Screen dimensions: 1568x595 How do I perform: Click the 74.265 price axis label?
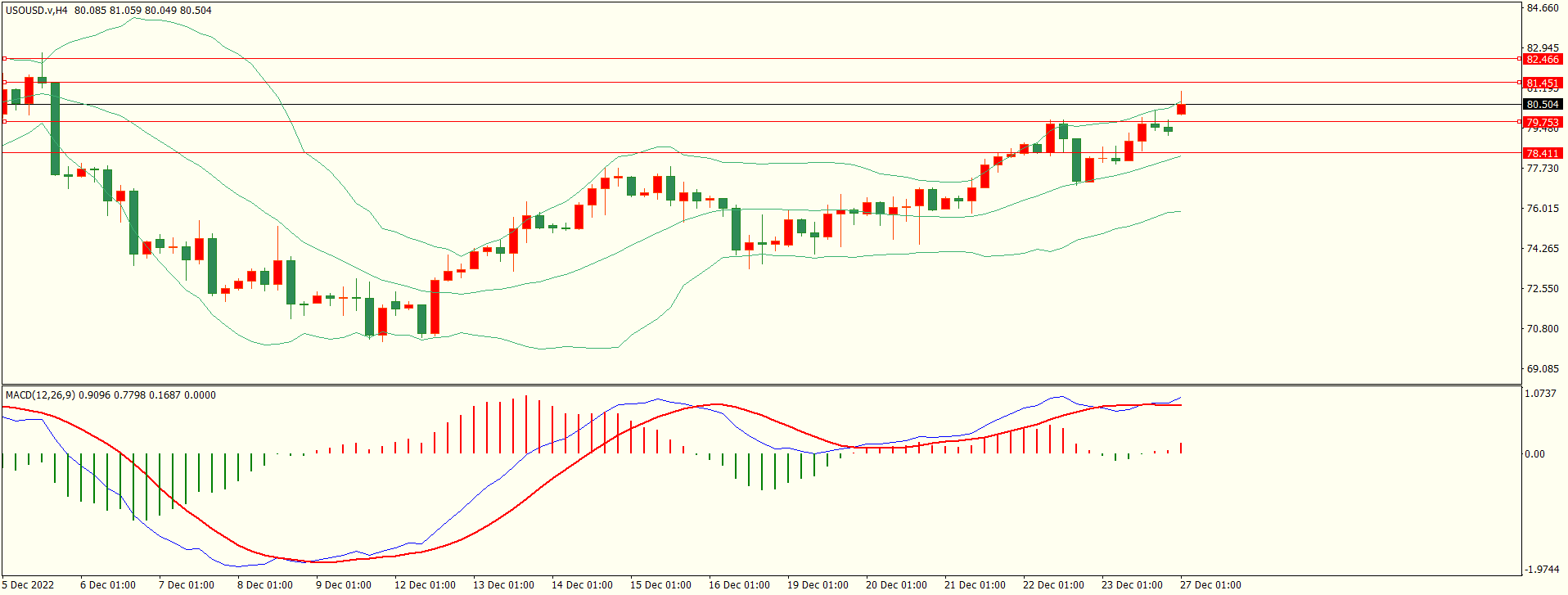tap(1543, 249)
